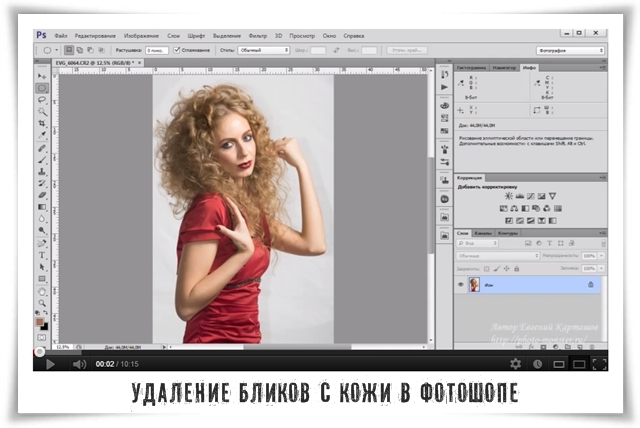640x428 pixels.
Task: Open fill value dropdown arrow
Action: click(x=601, y=268)
